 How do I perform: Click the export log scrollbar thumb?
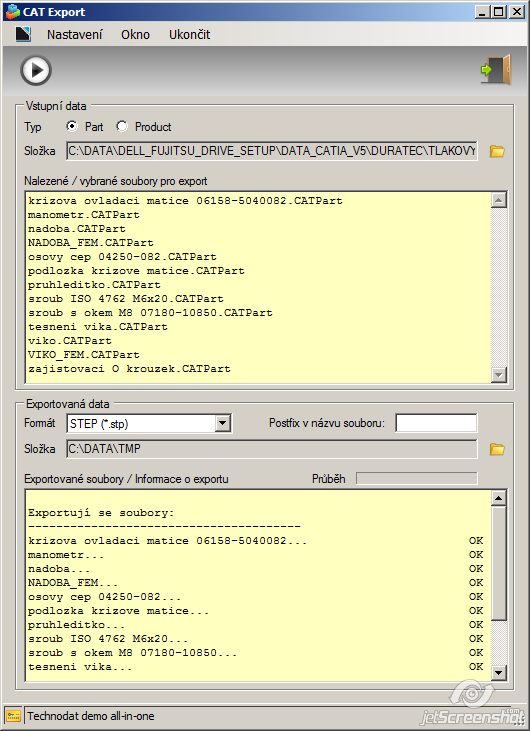click(x=499, y=563)
